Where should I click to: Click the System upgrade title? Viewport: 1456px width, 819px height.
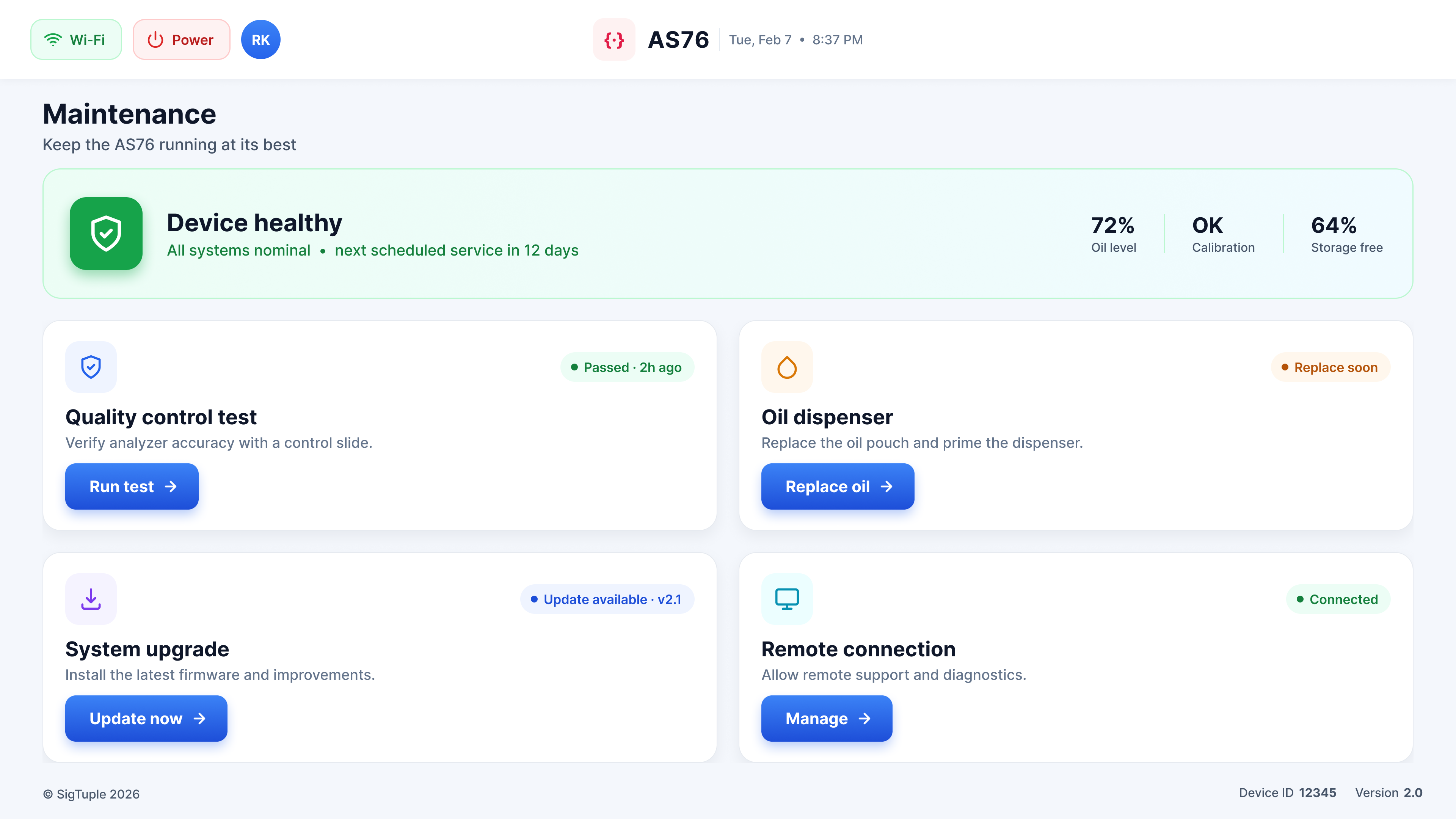click(147, 649)
